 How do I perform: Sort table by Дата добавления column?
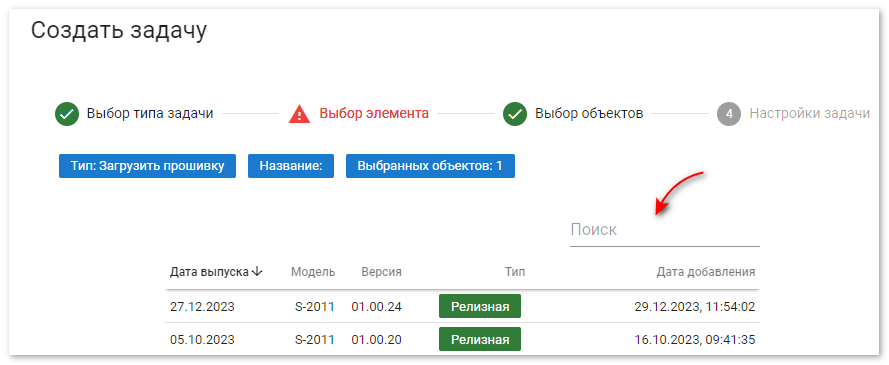pos(706,271)
